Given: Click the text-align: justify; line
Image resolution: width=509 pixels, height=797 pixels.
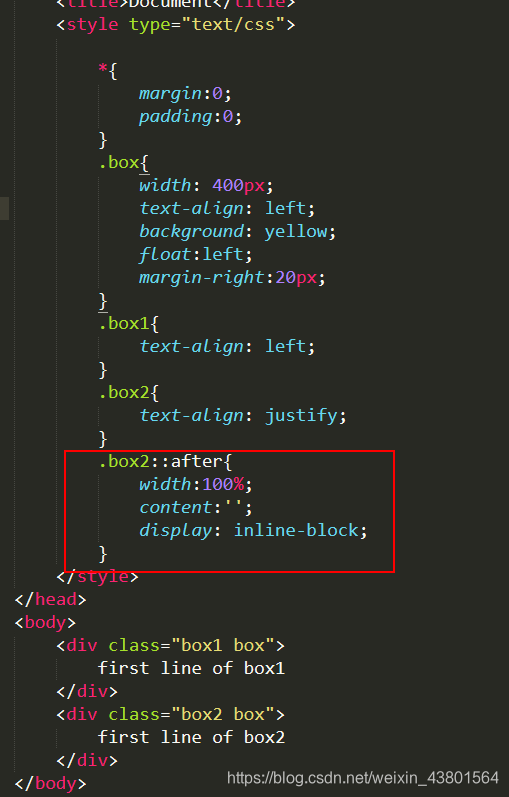Looking at the screenshot, I should point(243,416).
